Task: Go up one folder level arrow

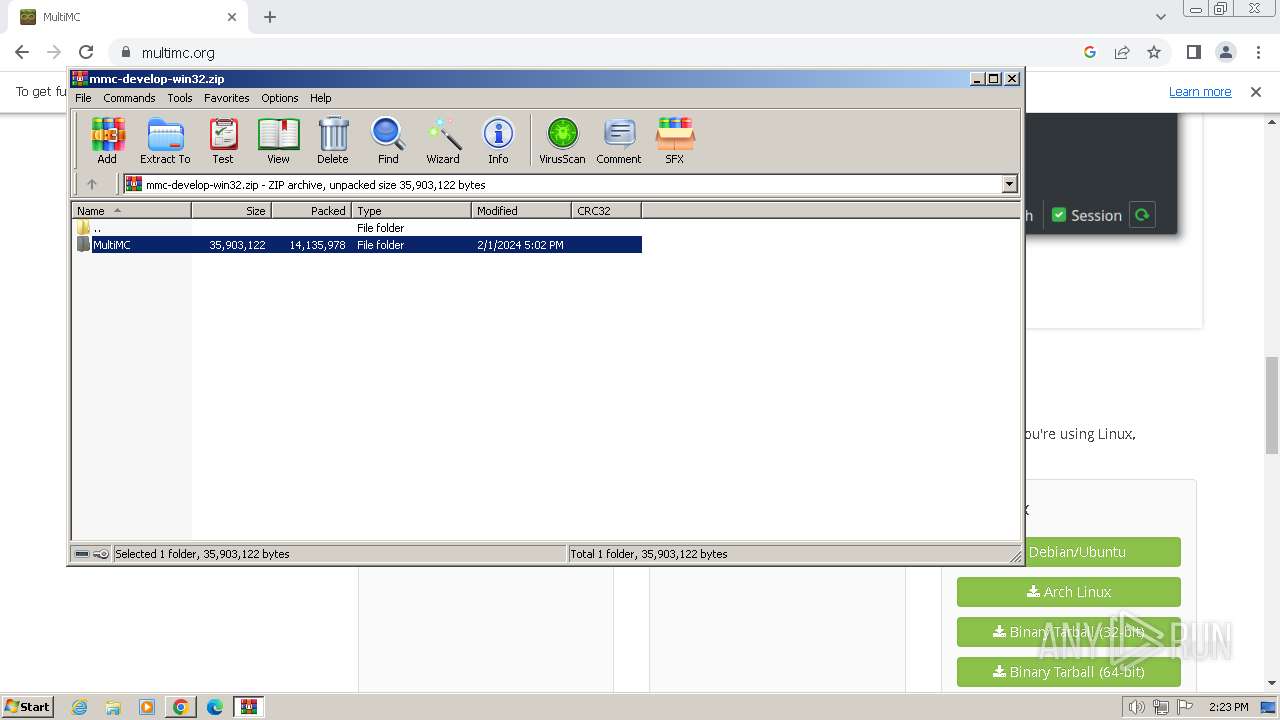Action: click(x=92, y=184)
